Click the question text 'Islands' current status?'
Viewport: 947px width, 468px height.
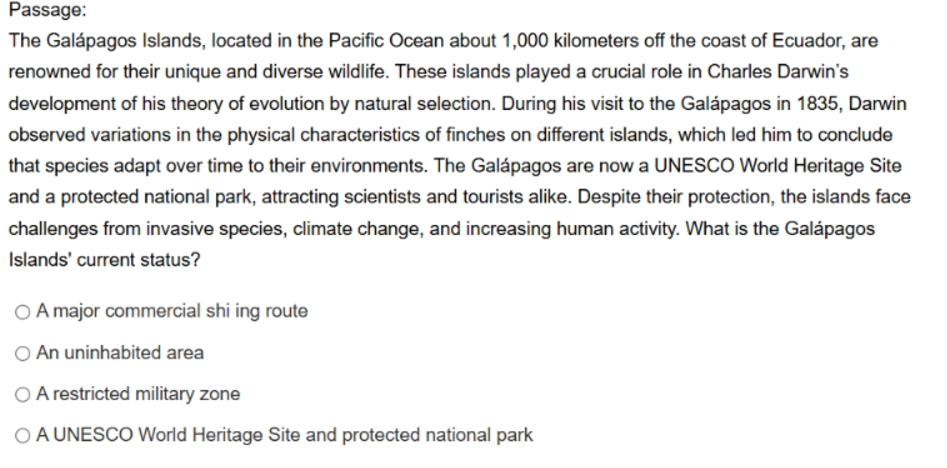pyautogui.click(x=104, y=260)
